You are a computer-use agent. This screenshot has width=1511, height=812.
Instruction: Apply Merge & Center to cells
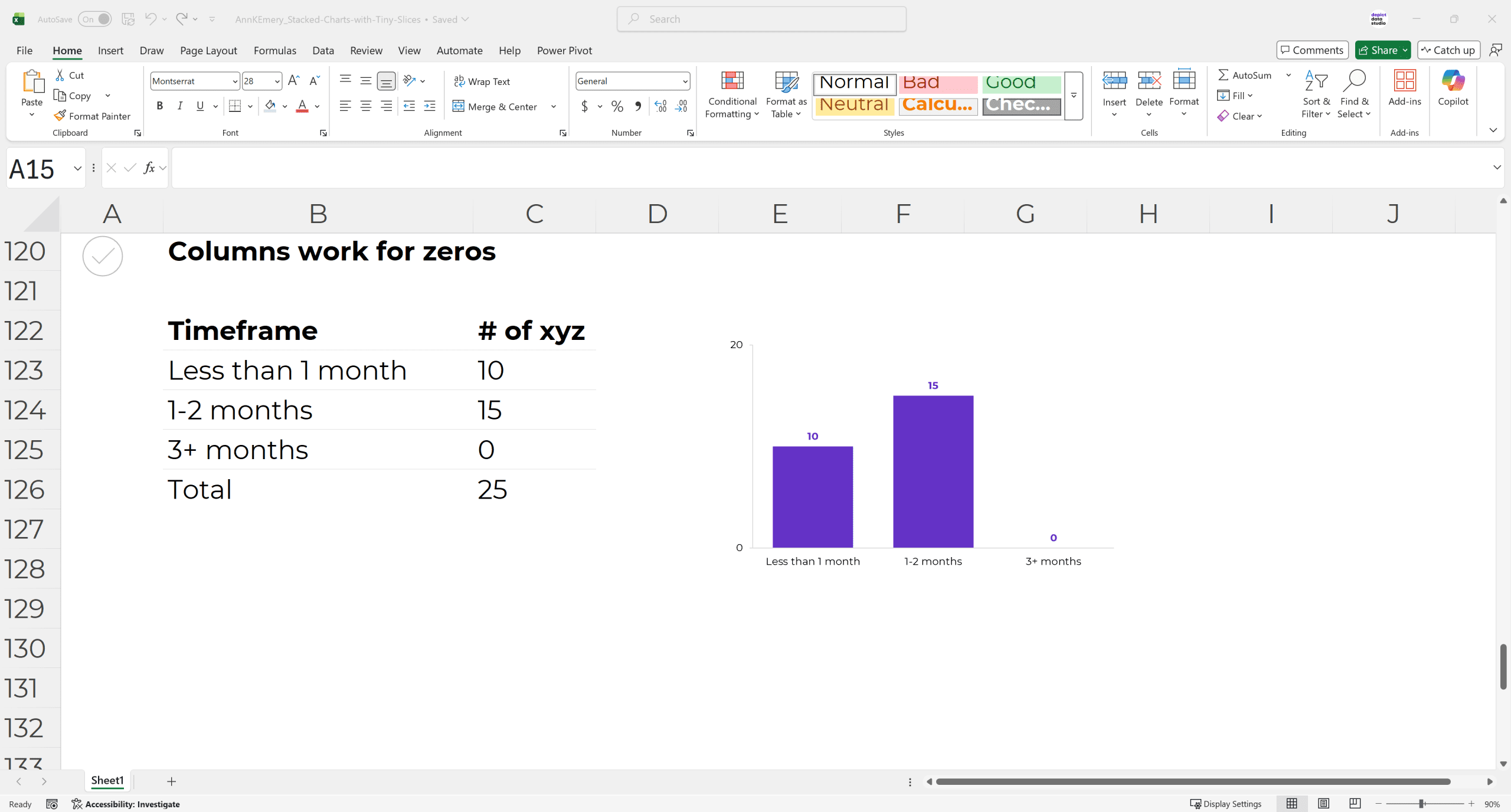(x=496, y=107)
